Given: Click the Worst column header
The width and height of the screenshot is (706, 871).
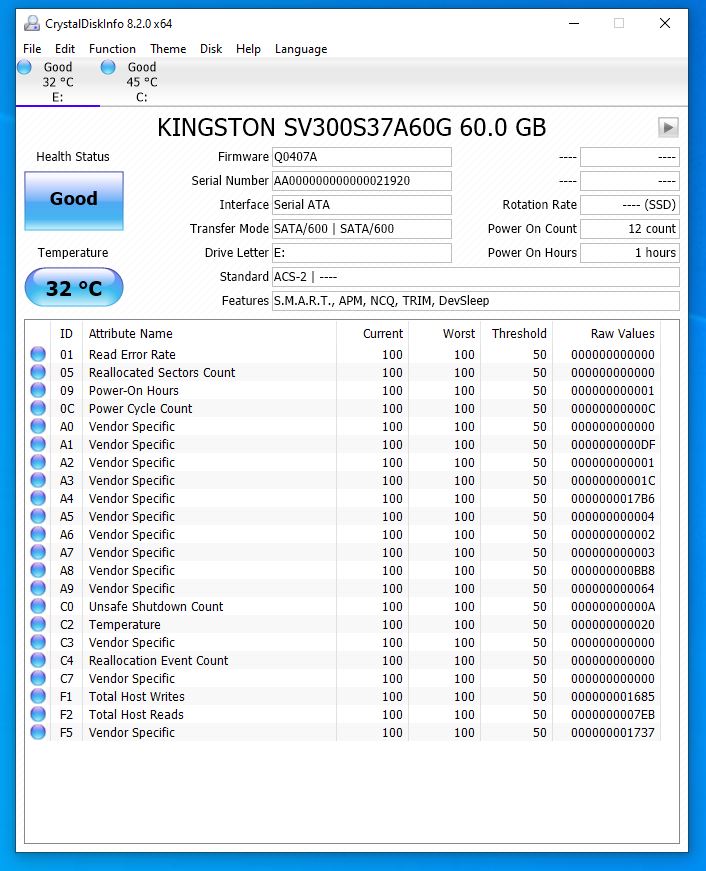Looking at the screenshot, I should (x=445, y=333).
